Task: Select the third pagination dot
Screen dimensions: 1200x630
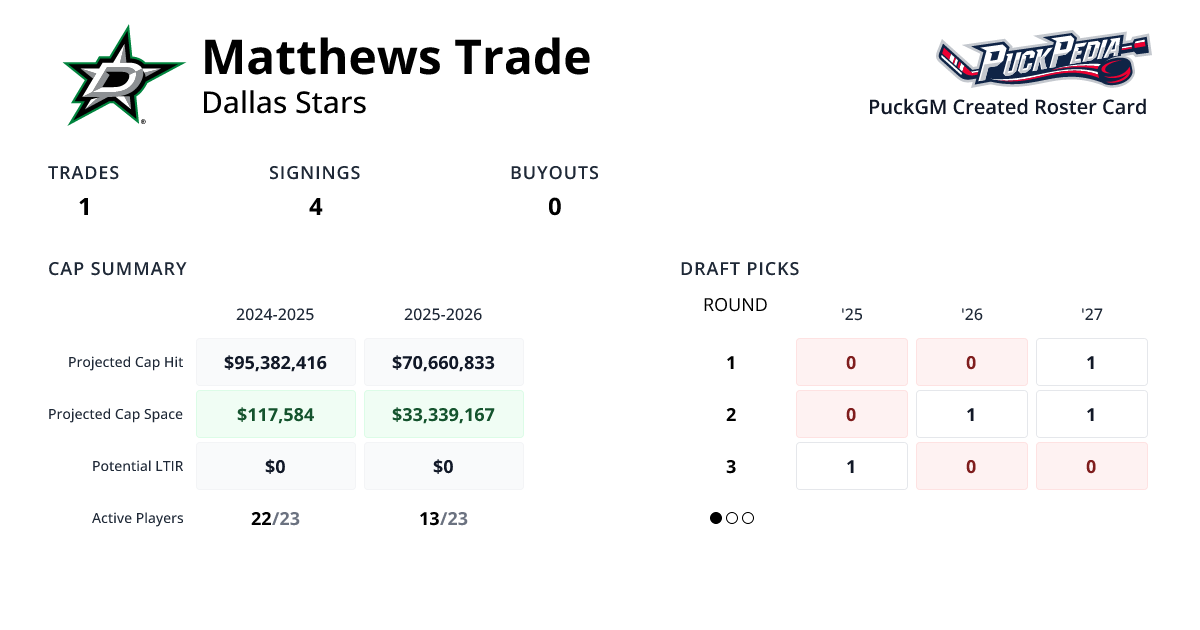Action: click(x=748, y=518)
